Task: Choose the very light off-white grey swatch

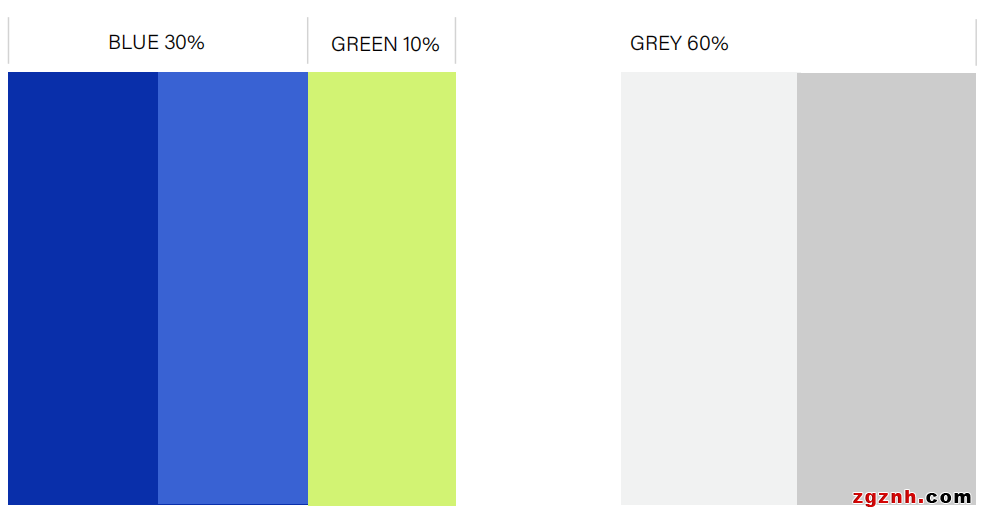Action: 709,288
